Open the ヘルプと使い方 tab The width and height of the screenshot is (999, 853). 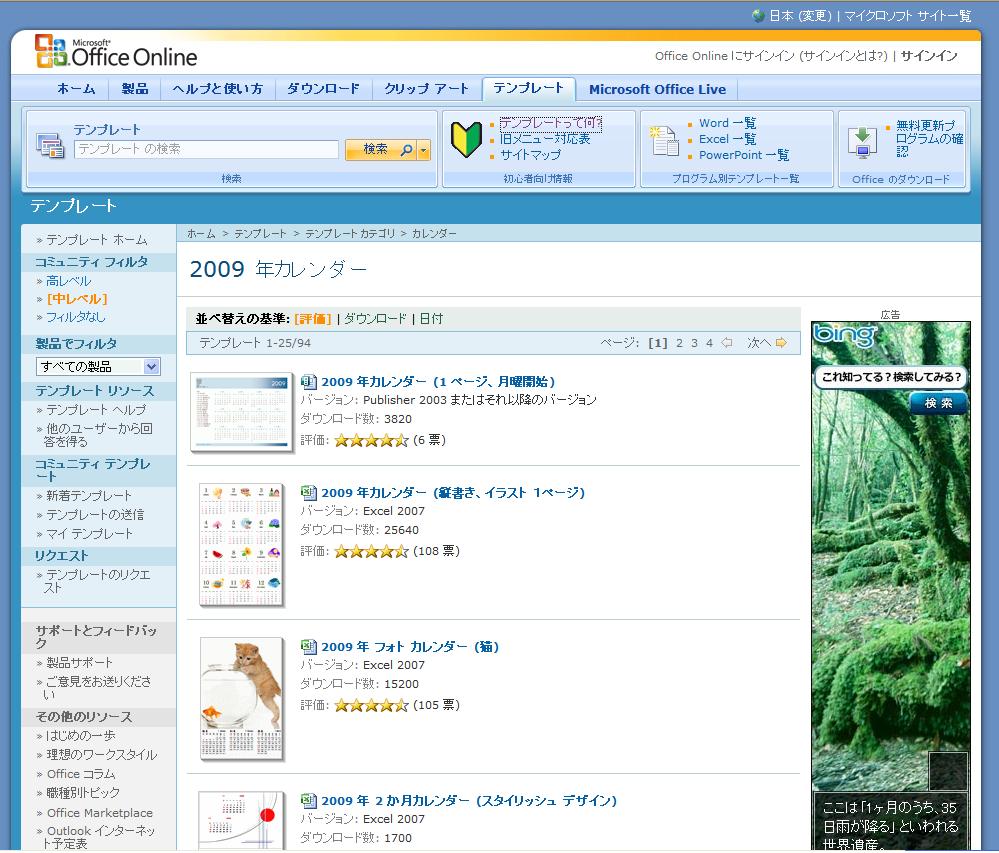click(x=217, y=89)
